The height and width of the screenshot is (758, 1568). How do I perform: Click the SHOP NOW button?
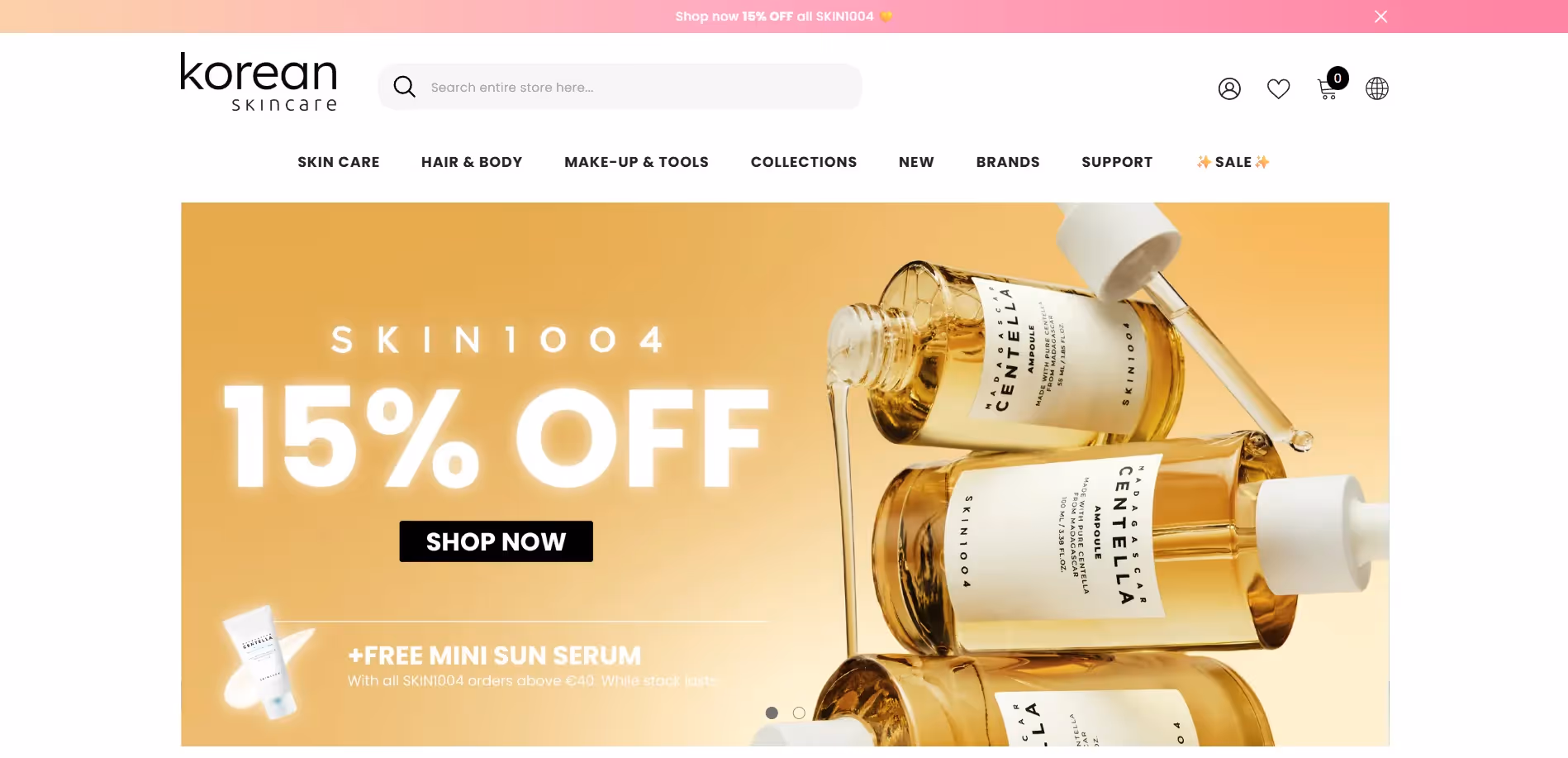pyautogui.click(x=496, y=541)
